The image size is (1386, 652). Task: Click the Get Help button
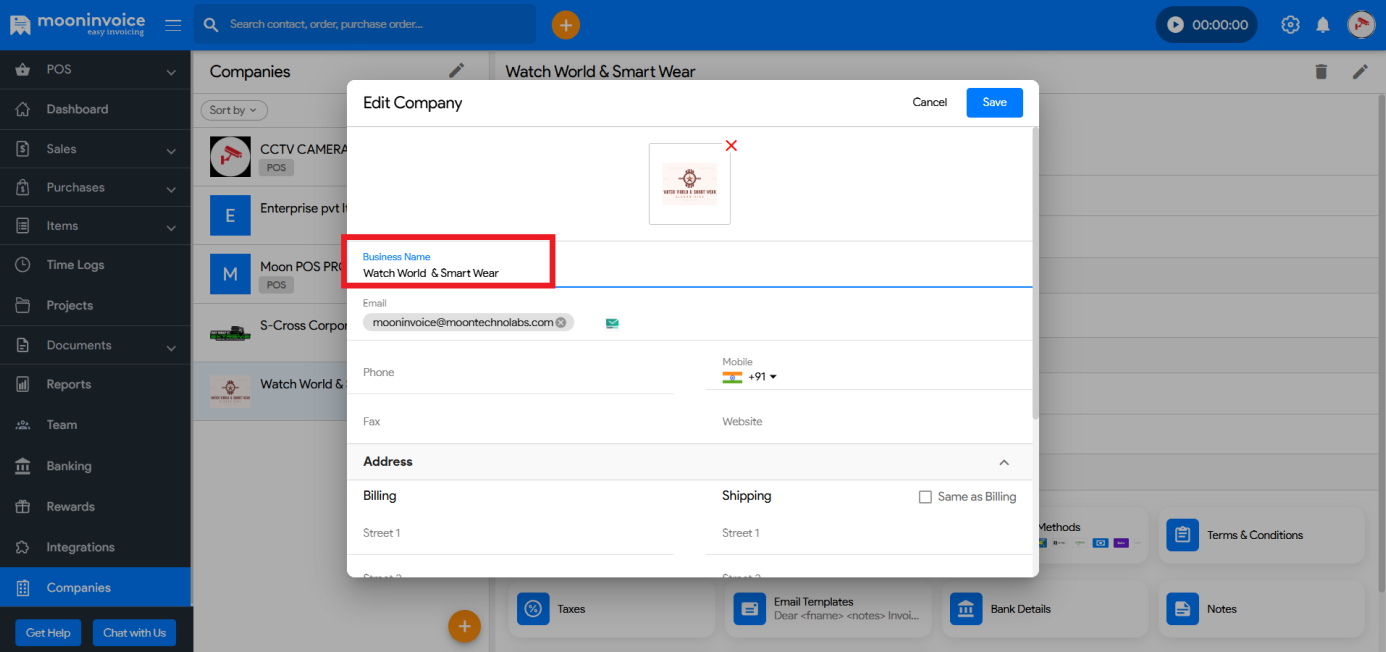[x=48, y=633]
